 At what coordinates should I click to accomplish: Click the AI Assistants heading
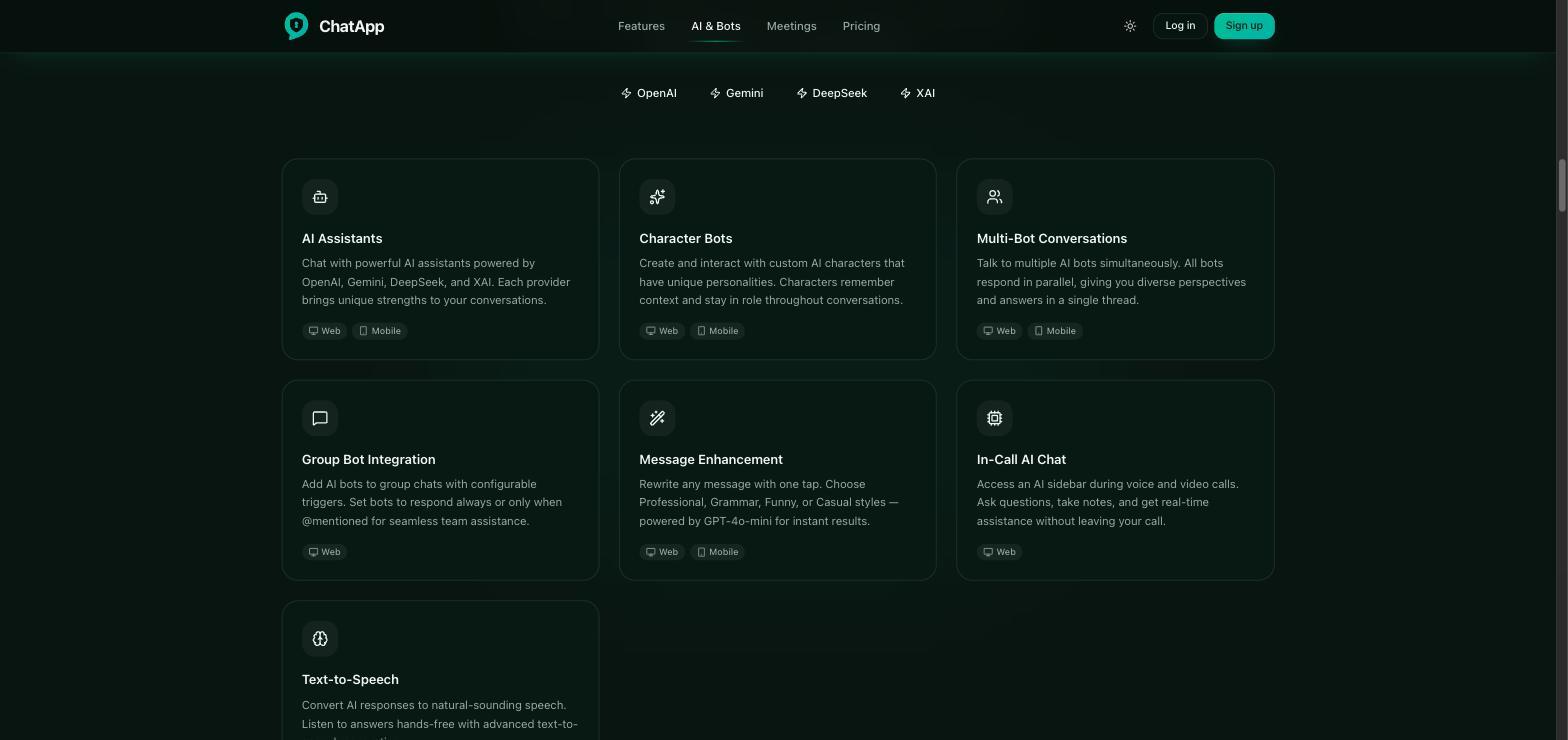click(x=342, y=238)
